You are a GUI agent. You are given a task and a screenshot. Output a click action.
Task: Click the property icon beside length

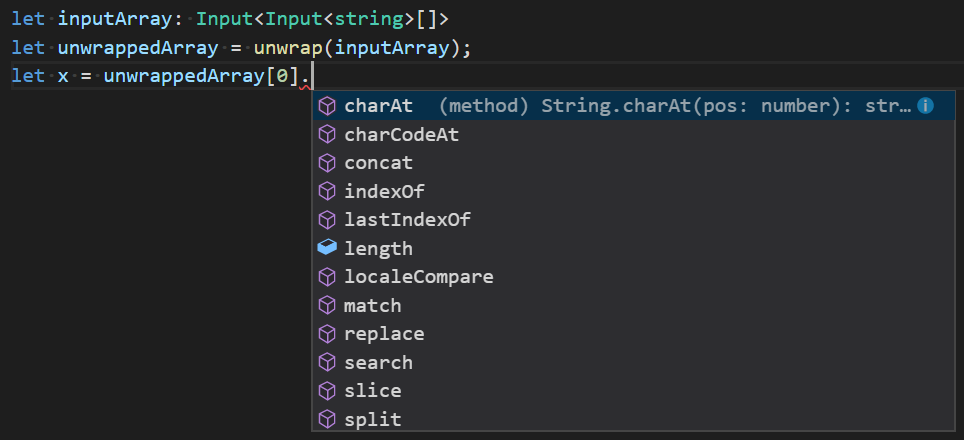pos(327,248)
